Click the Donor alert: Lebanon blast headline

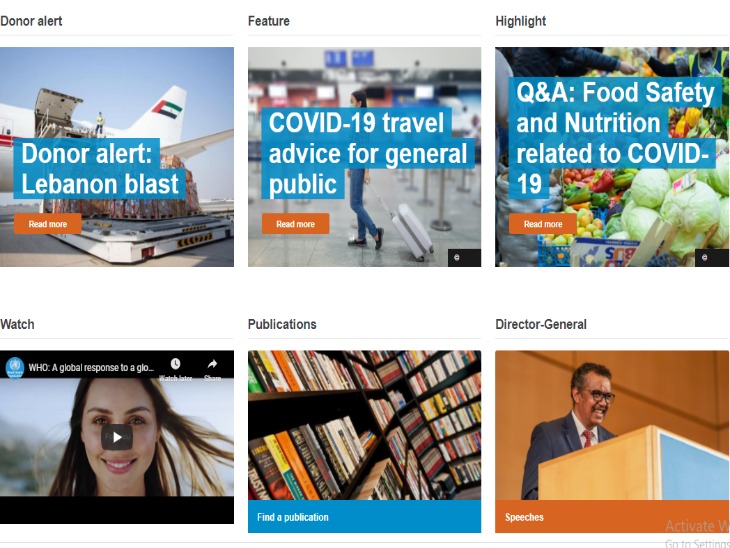coord(100,169)
